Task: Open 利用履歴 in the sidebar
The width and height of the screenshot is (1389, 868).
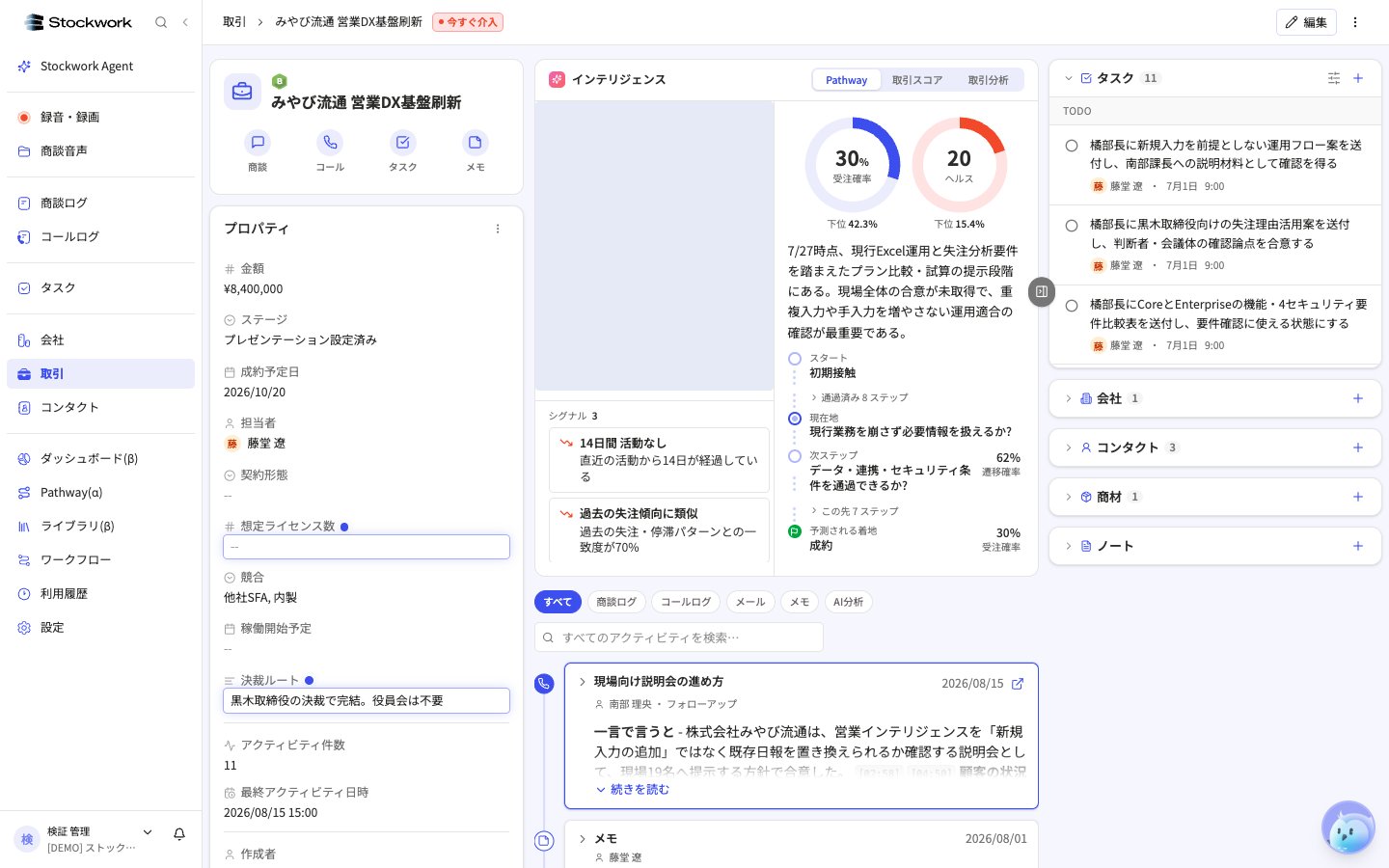Action: click(100, 593)
